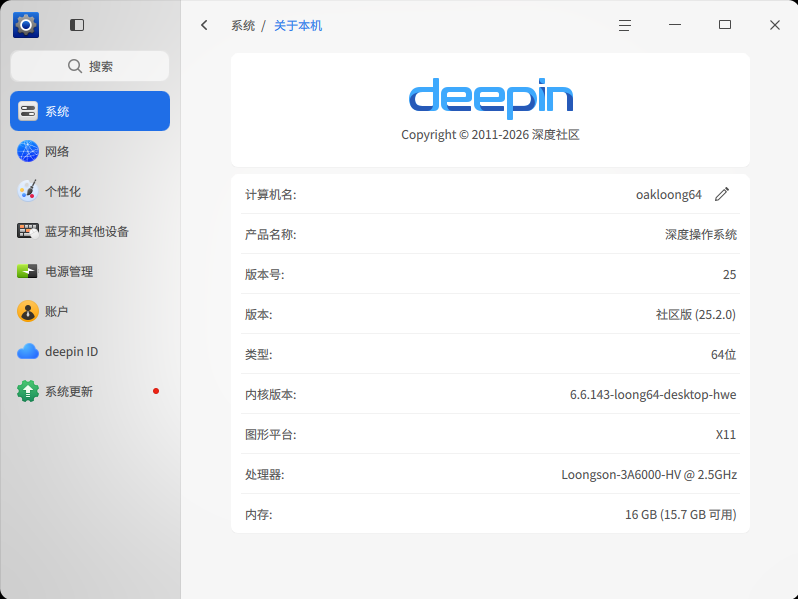Edit computer name with pencil icon
Image resolution: width=798 pixels, height=599 pixels.
tap(722, 194)
